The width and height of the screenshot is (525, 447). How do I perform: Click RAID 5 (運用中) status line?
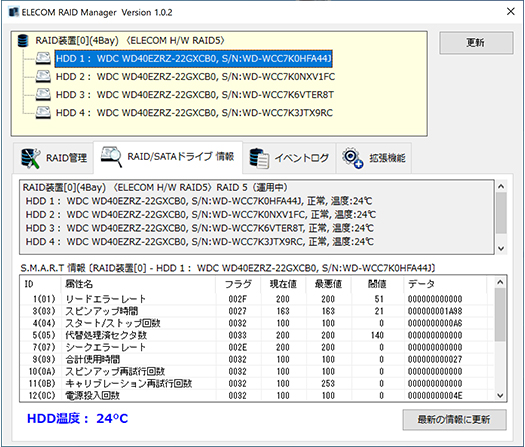pos(155,187)
